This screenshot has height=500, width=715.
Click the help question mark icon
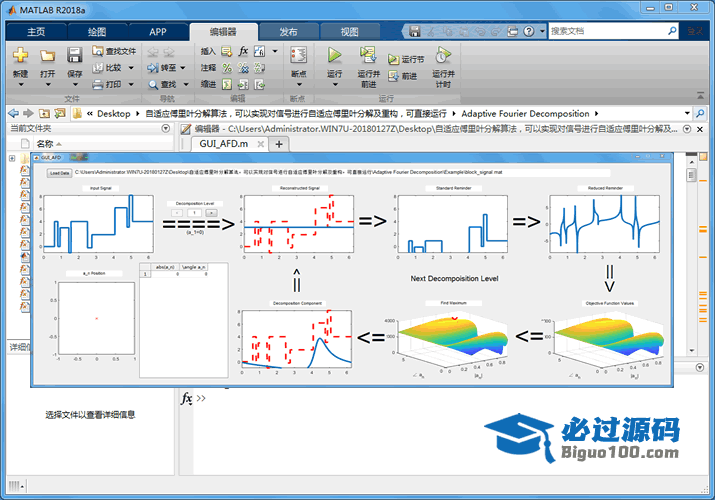[x=528, y=31]
